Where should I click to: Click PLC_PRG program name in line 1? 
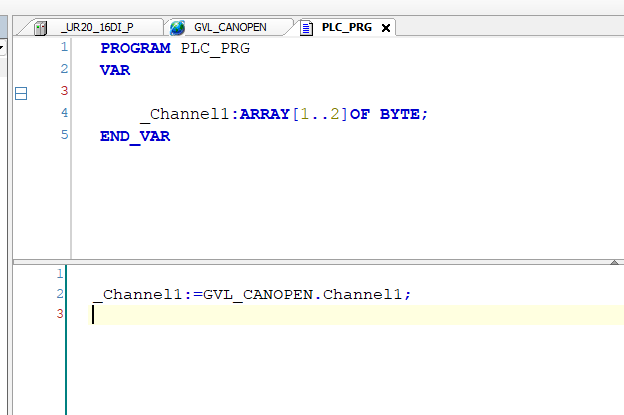[x=215, y=49]
